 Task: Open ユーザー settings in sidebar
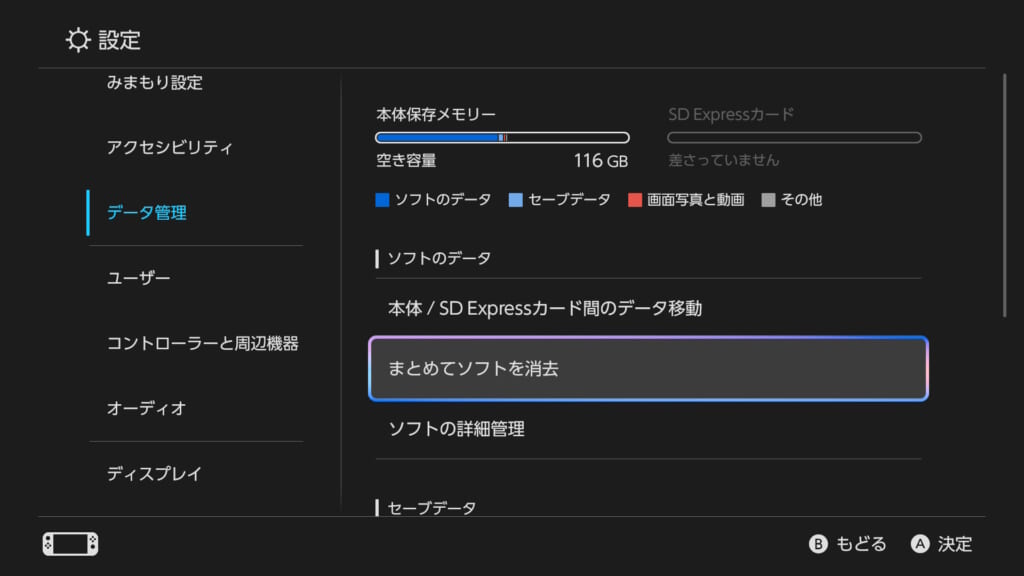click(139, 278)
